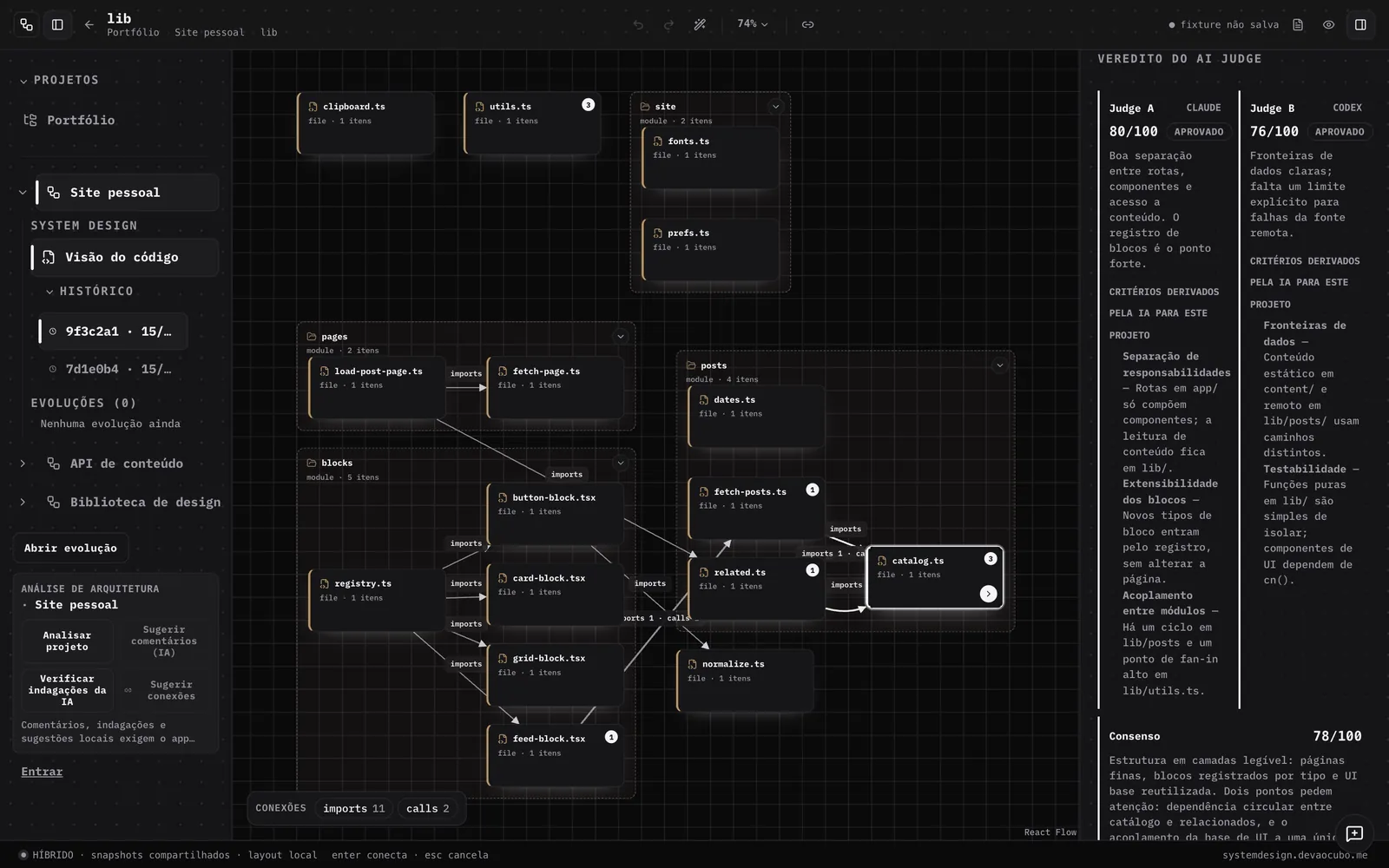Expand the API de conteúdo project
1389x868 pixels.
(23, 464)
